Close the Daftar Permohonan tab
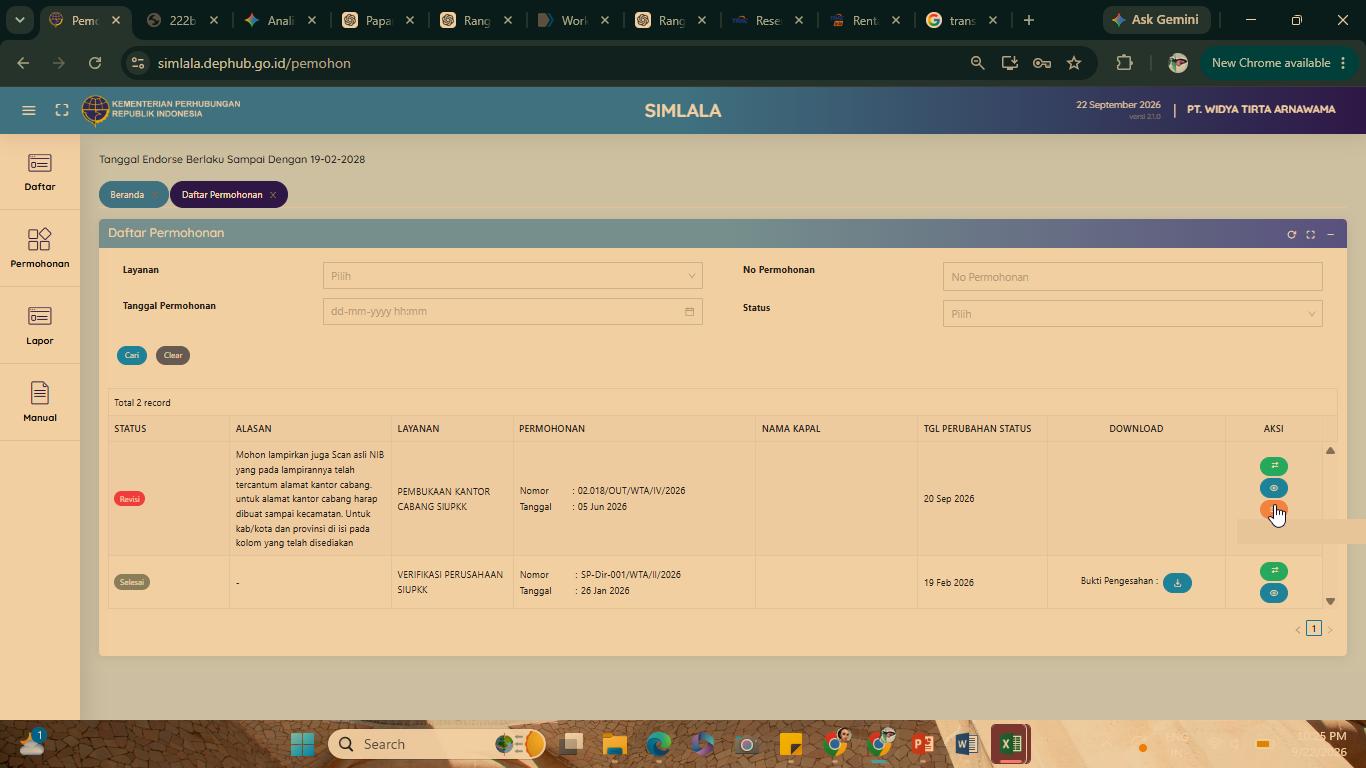This screenshot has height=768, width=1366. coord(272,195)
